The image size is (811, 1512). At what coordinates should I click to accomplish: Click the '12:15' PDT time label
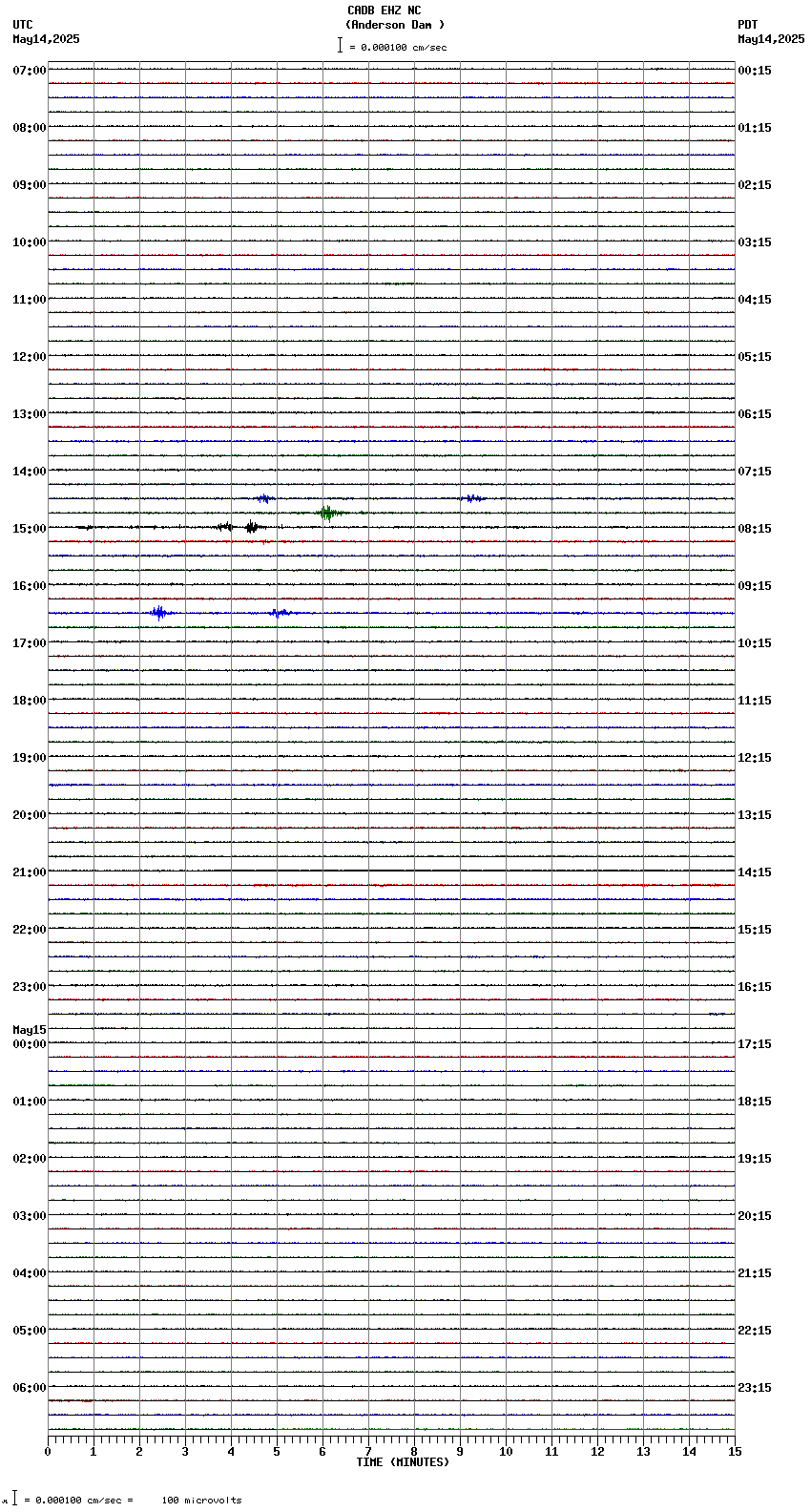(755, 758)
